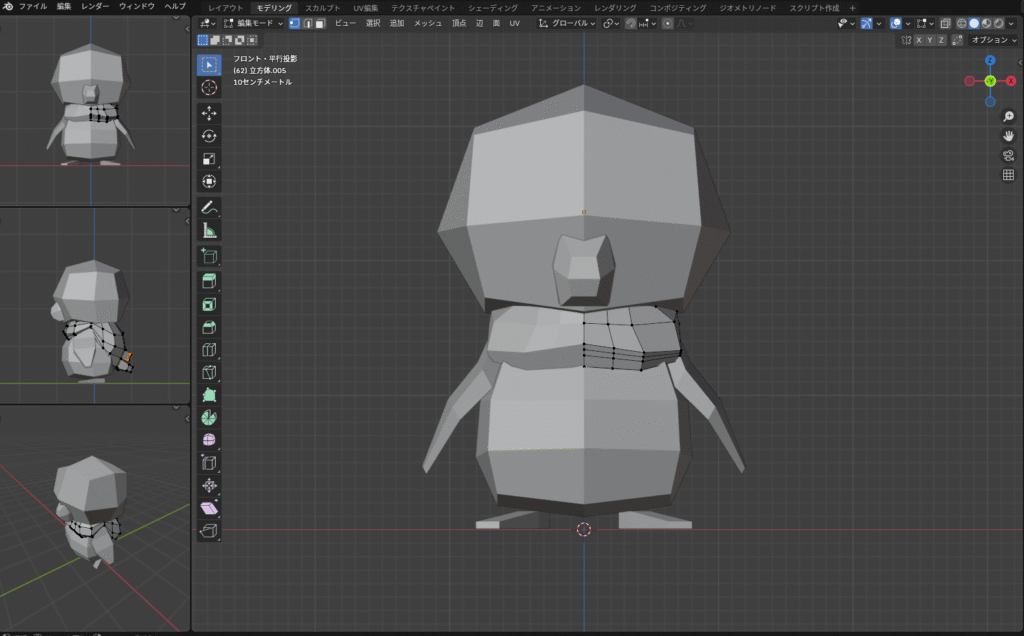Activate the Annotate pencil tool
This screenshot has width=1024, height=636.
pos(209,208)
